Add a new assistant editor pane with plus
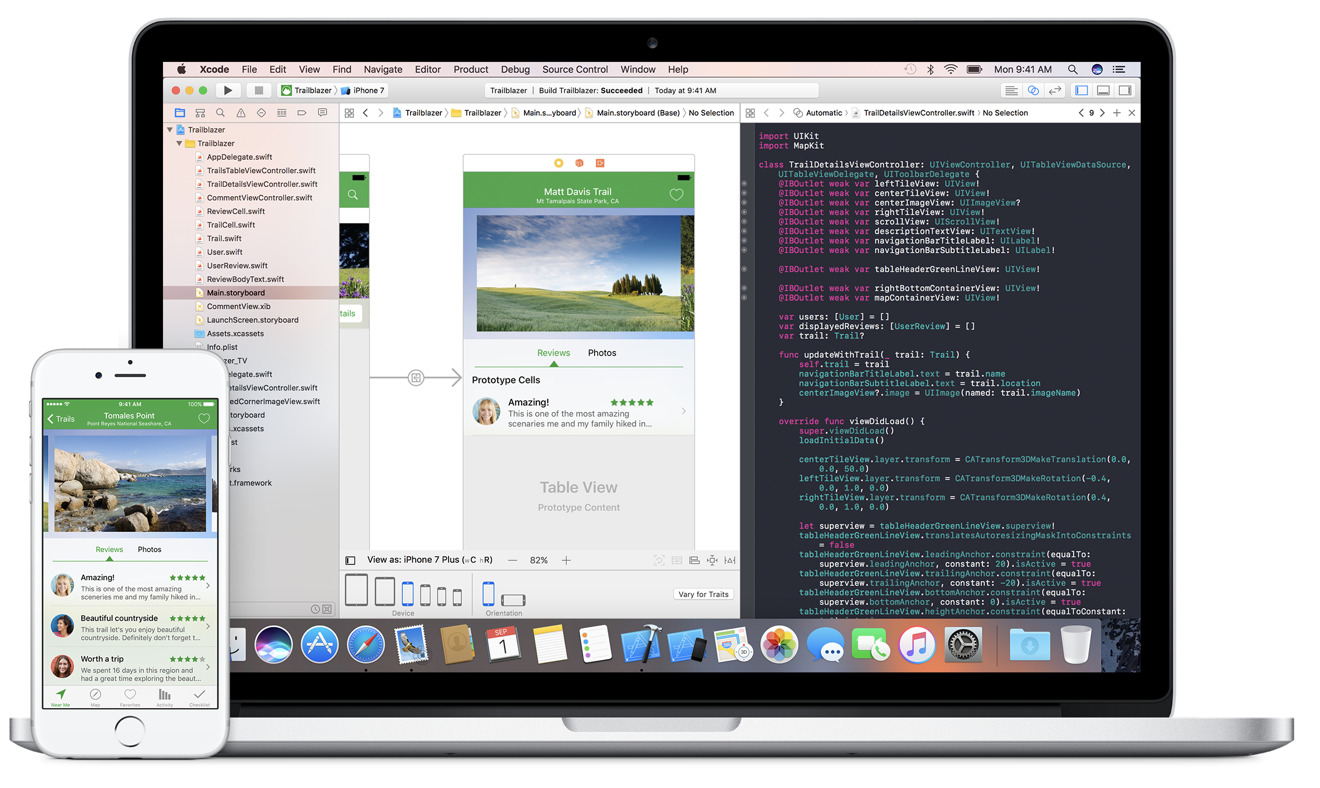Image resolution: width=1320 pixels, height=788 pixels. tap(1117, 113)
